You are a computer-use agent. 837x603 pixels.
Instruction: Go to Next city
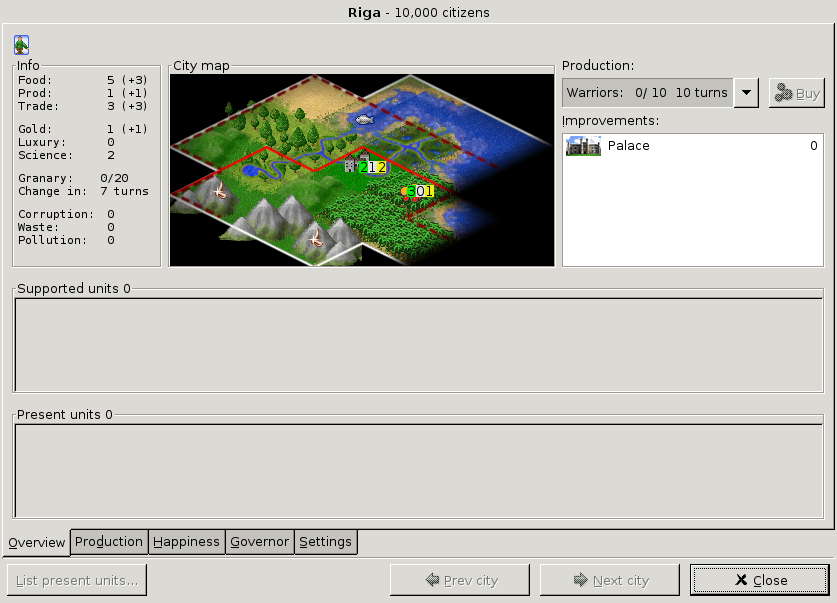pos(610,580)
